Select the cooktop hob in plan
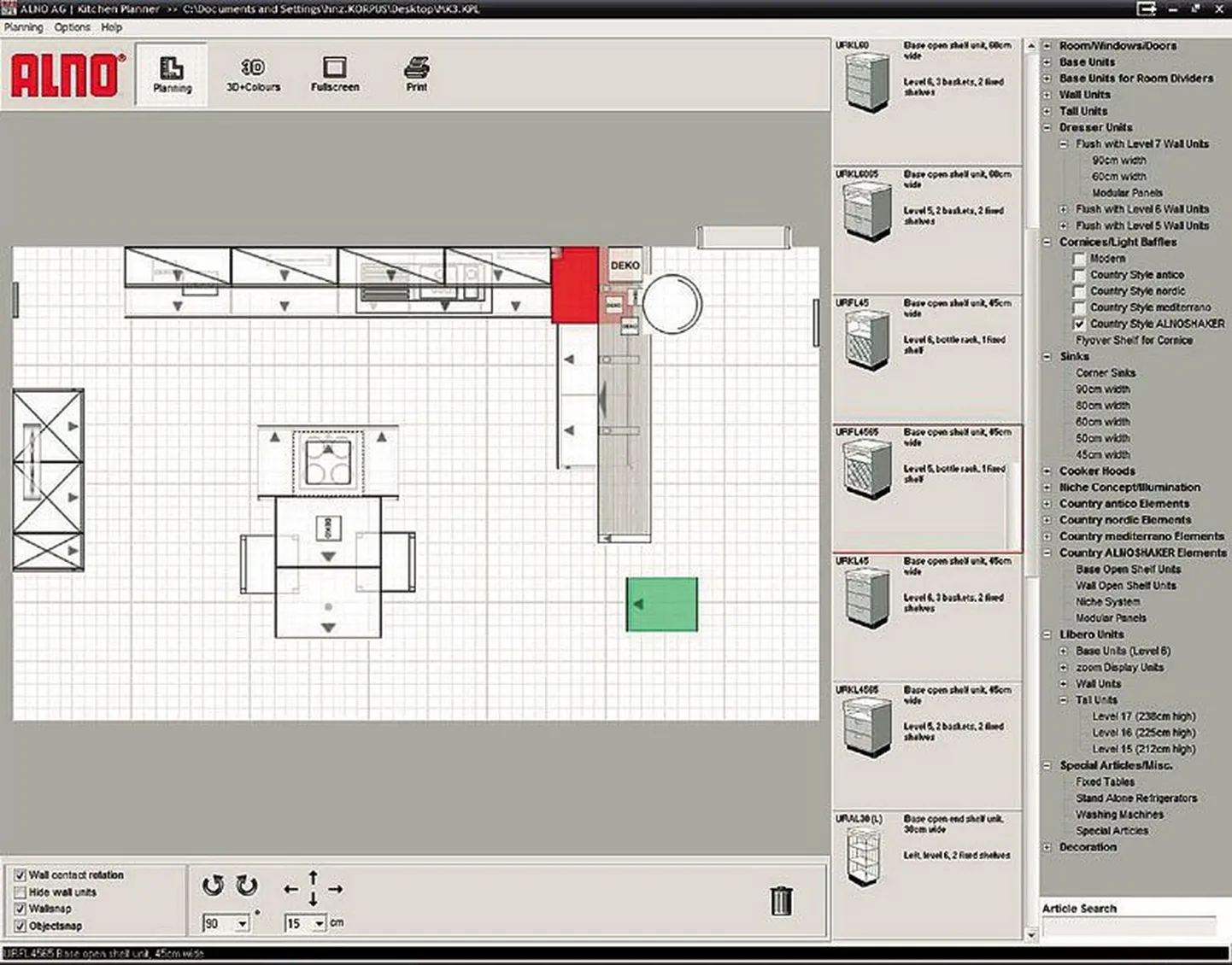 pyautogui.click(x=328, y=461)
